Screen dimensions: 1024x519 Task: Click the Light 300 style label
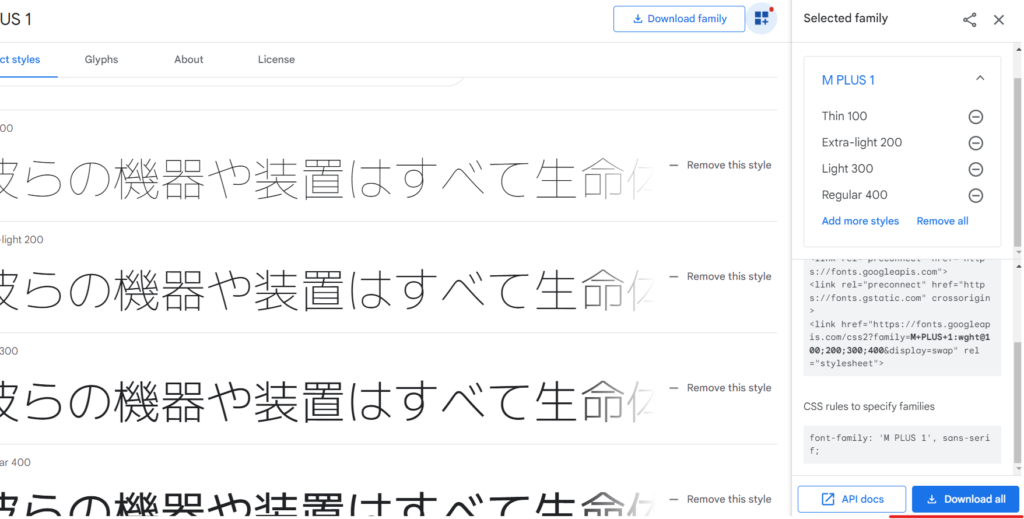click(847, 168)
